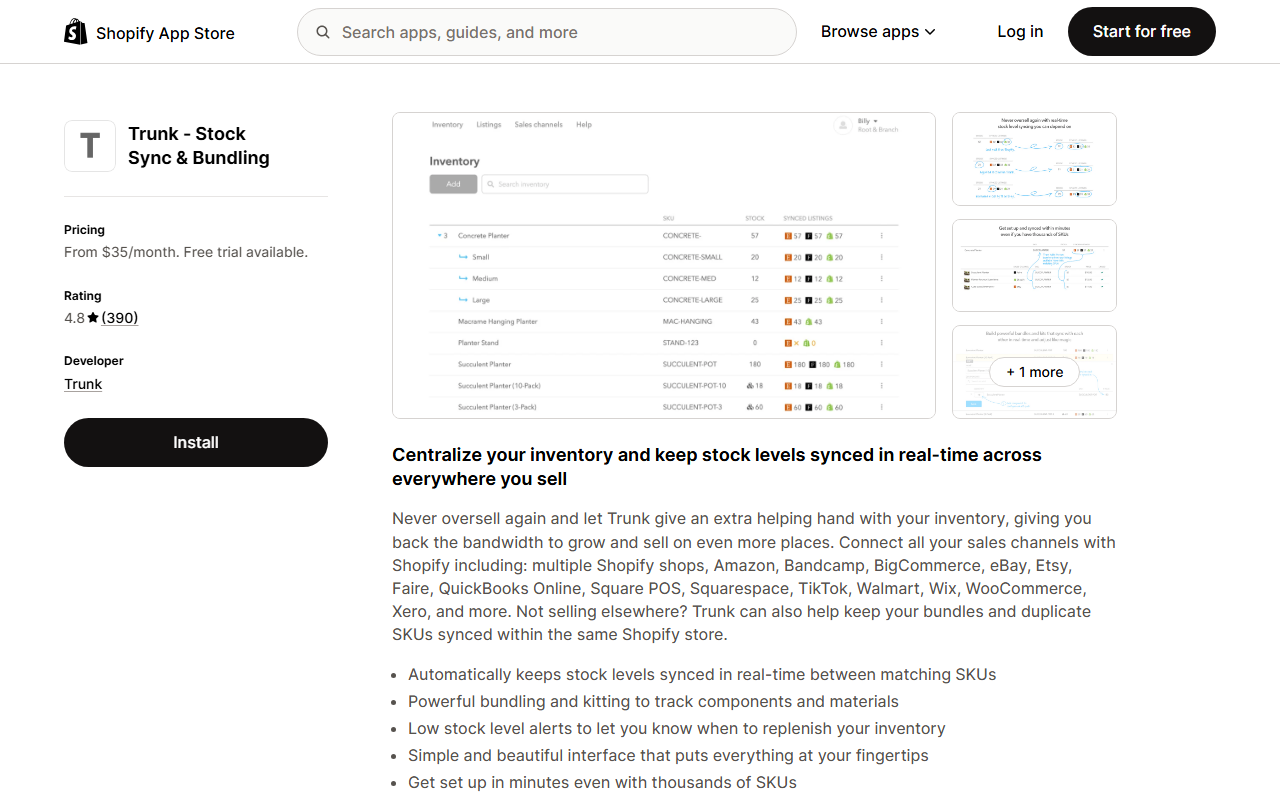1280x800 pixels.
Task: Click the Log in link
Action: [x=1020, y=32]
